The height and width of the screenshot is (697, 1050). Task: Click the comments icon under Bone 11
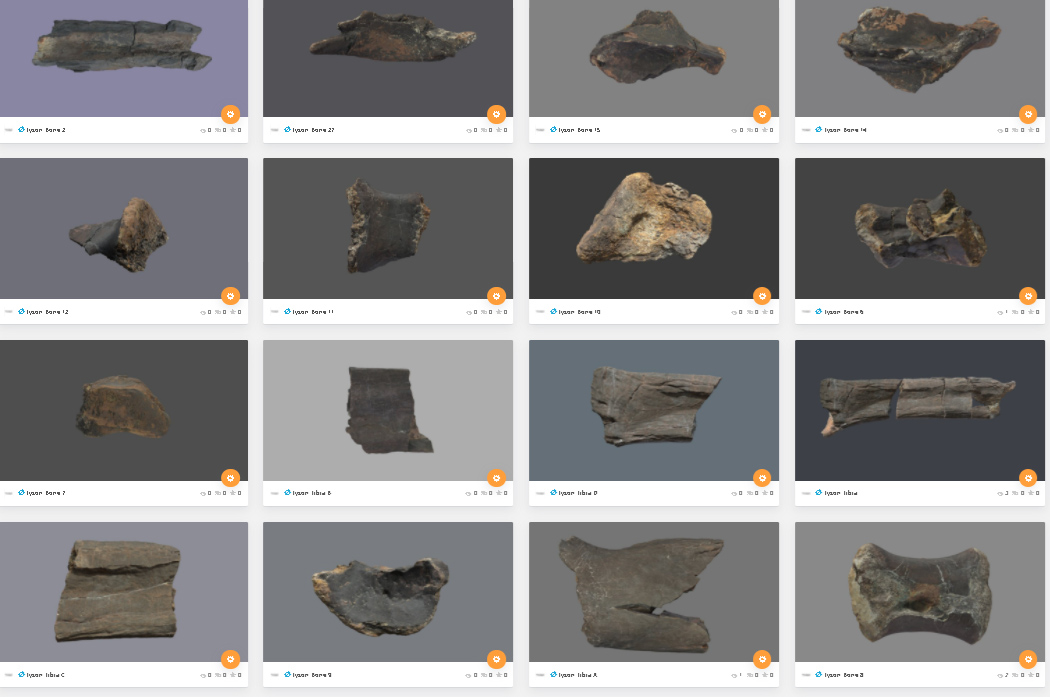point(483,312)
